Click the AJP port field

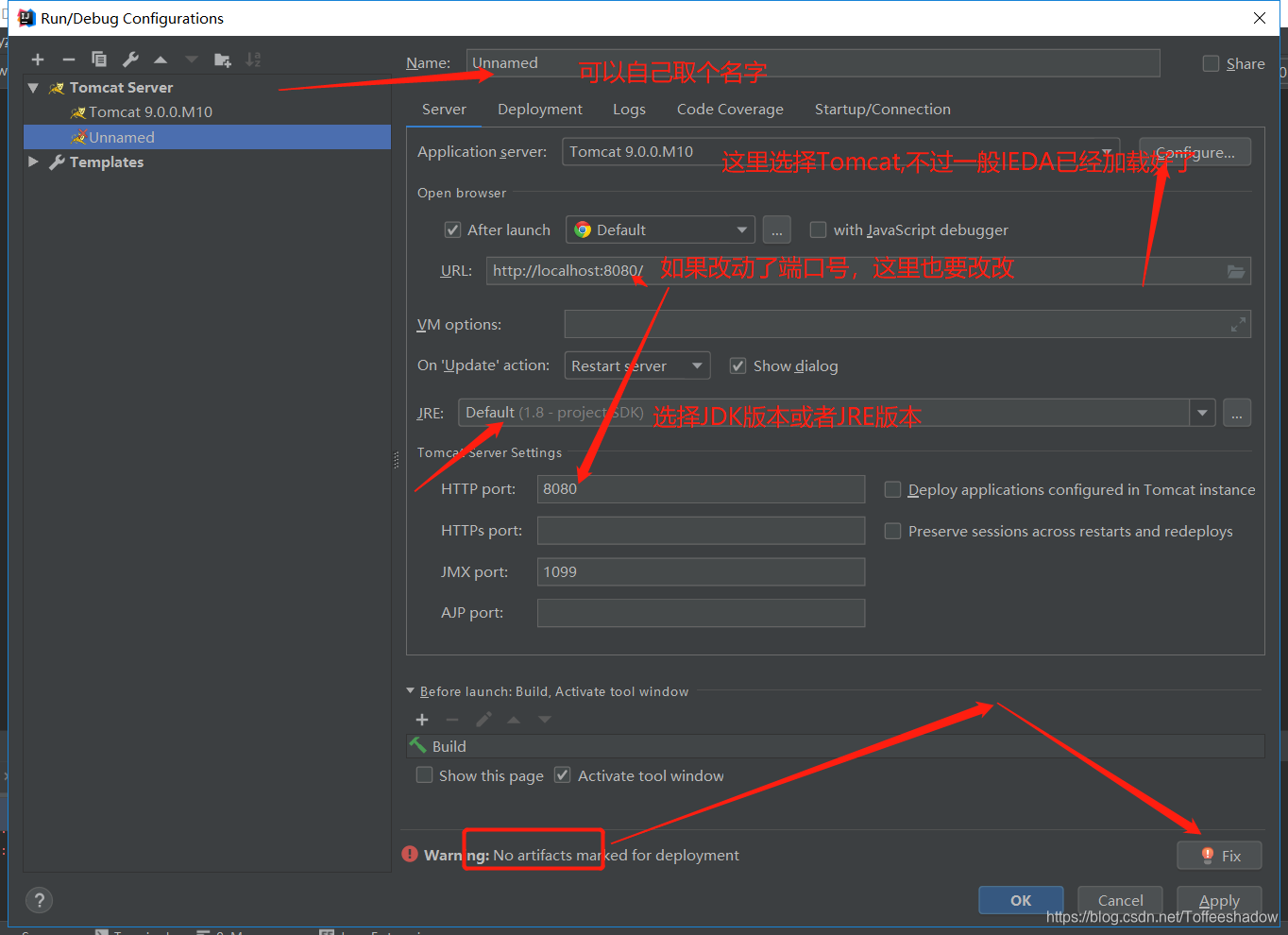coord(701,613)
